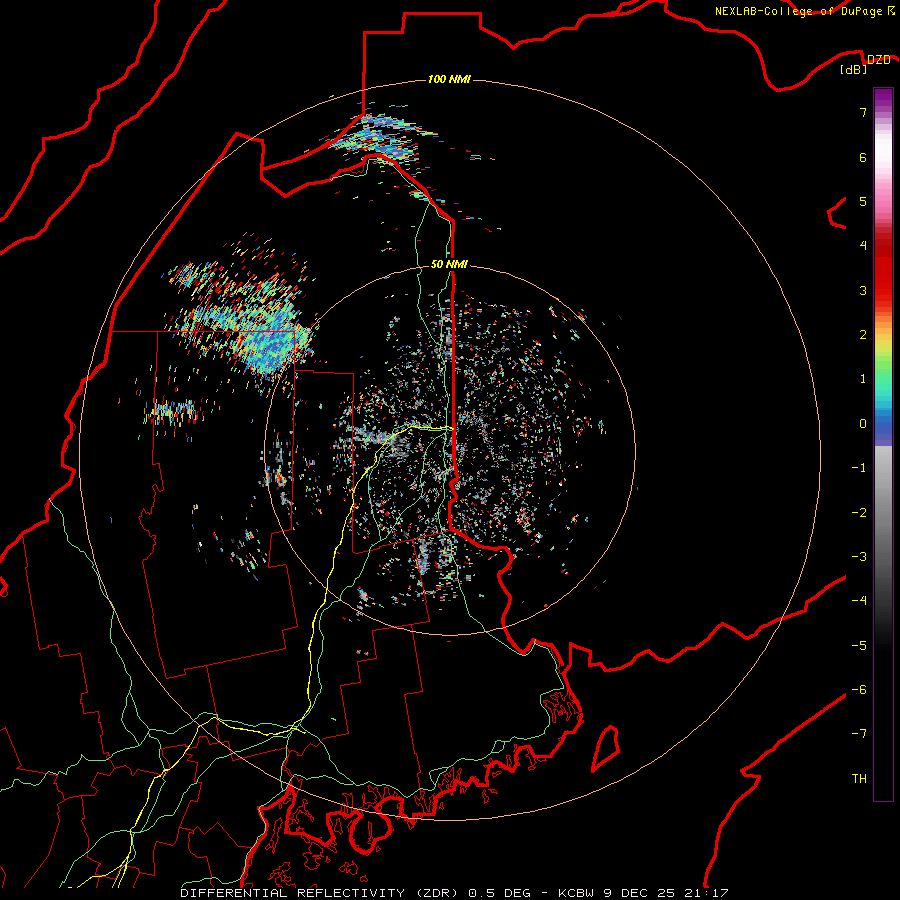Click the 9 DEC 25 21:17 timestamp
The height and width of the screenshot is (900, 900).
666,893
